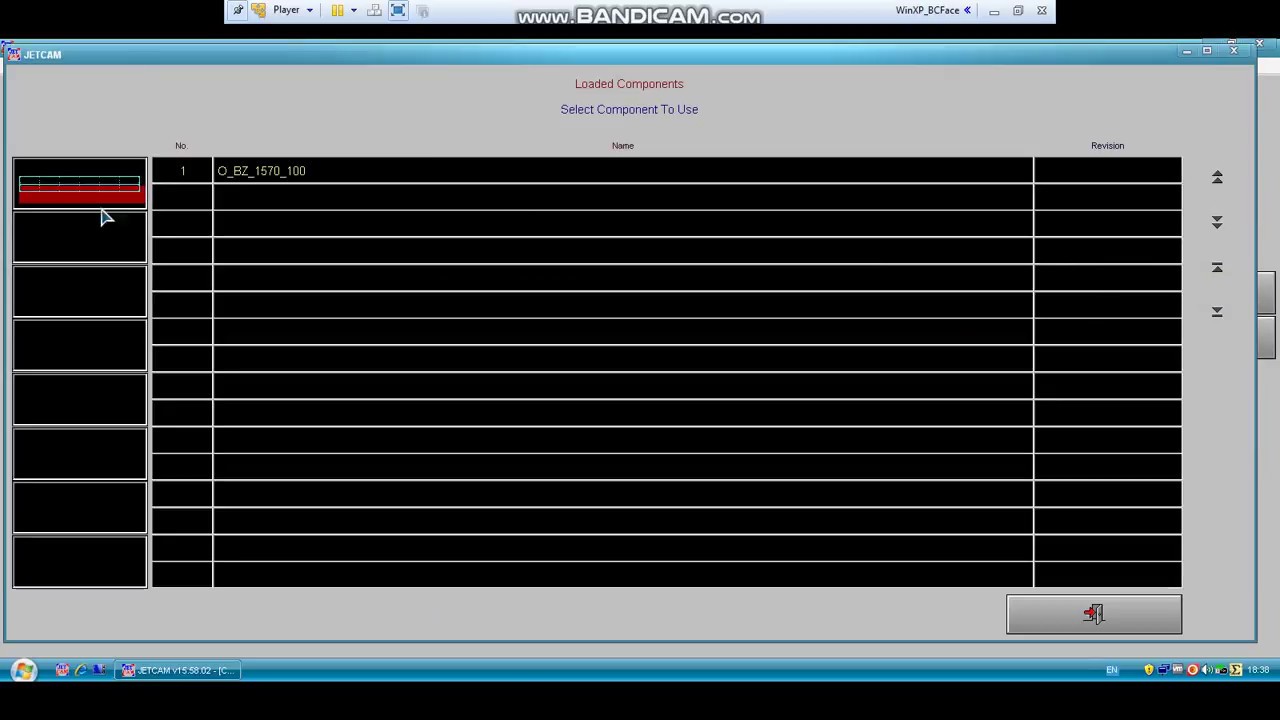Click the send Ctrl+Alt+Del icon
Image resolution: width=1280 pixels, height=720 pixels.
point(374,10)
